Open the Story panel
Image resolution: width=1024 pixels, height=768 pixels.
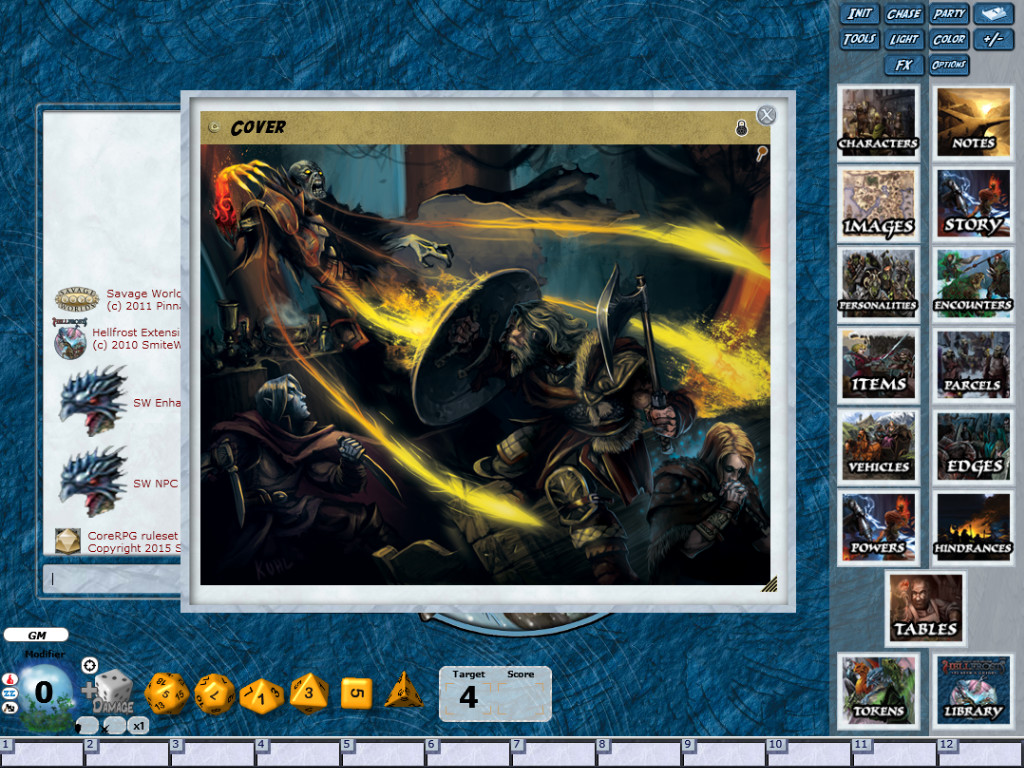[x=973, y=202]
